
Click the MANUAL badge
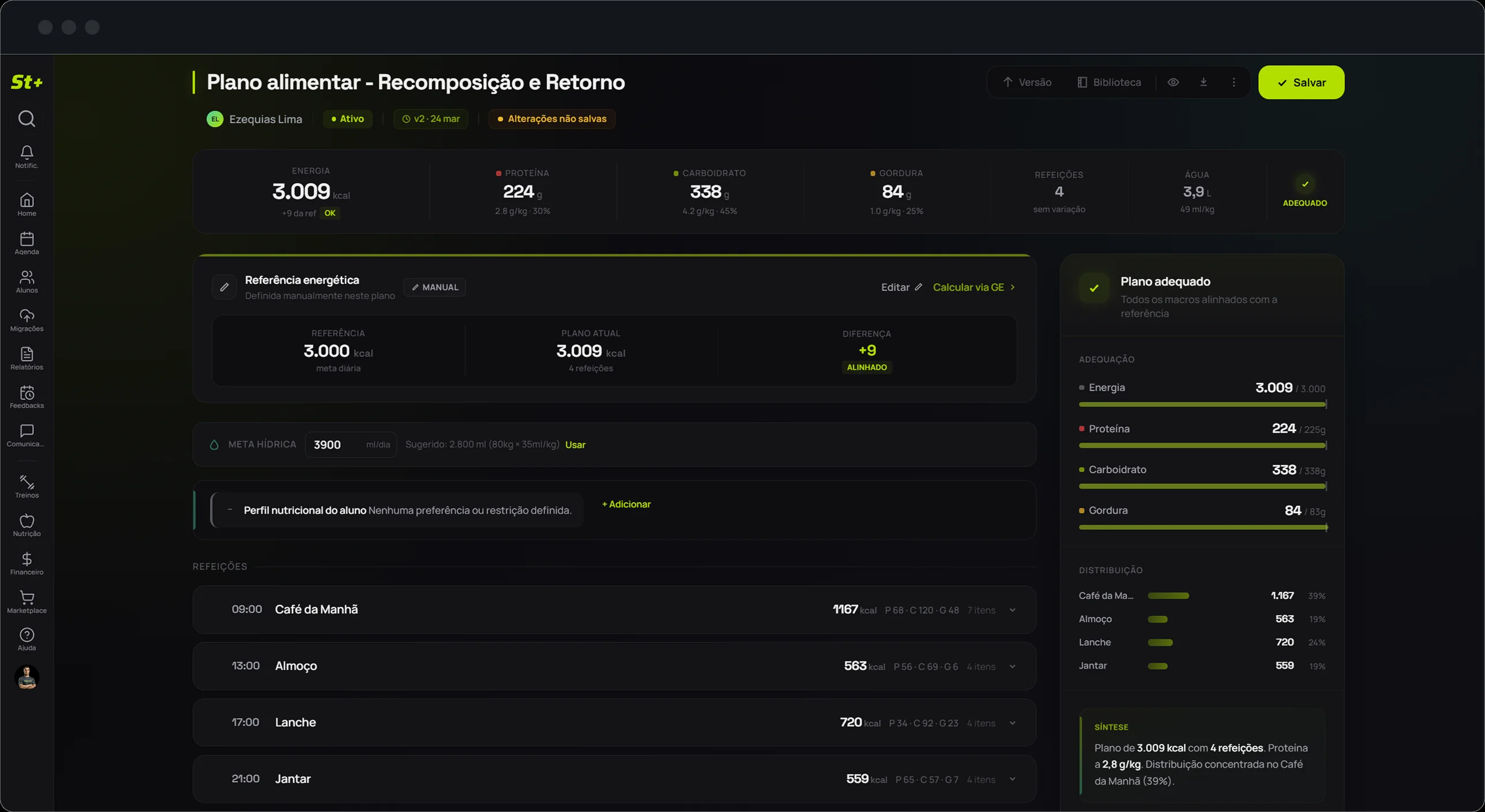[x=435, y=287]
